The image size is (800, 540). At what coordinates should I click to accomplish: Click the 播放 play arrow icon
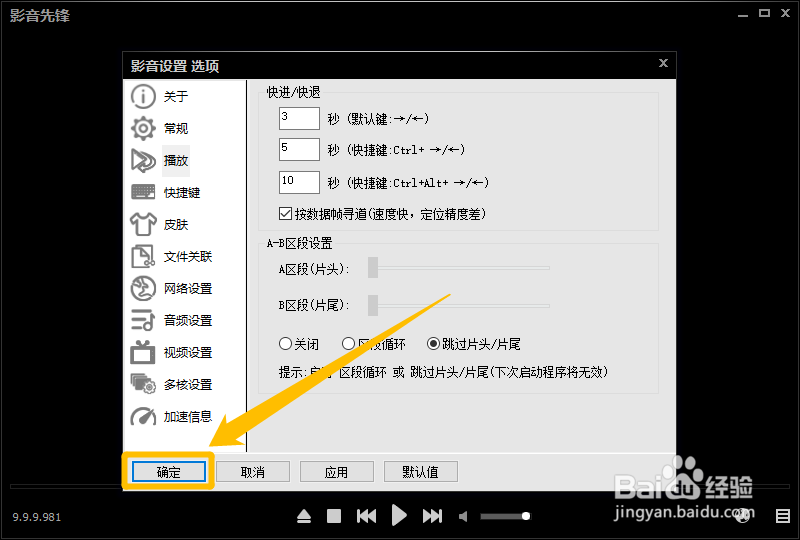coord(143,161)
